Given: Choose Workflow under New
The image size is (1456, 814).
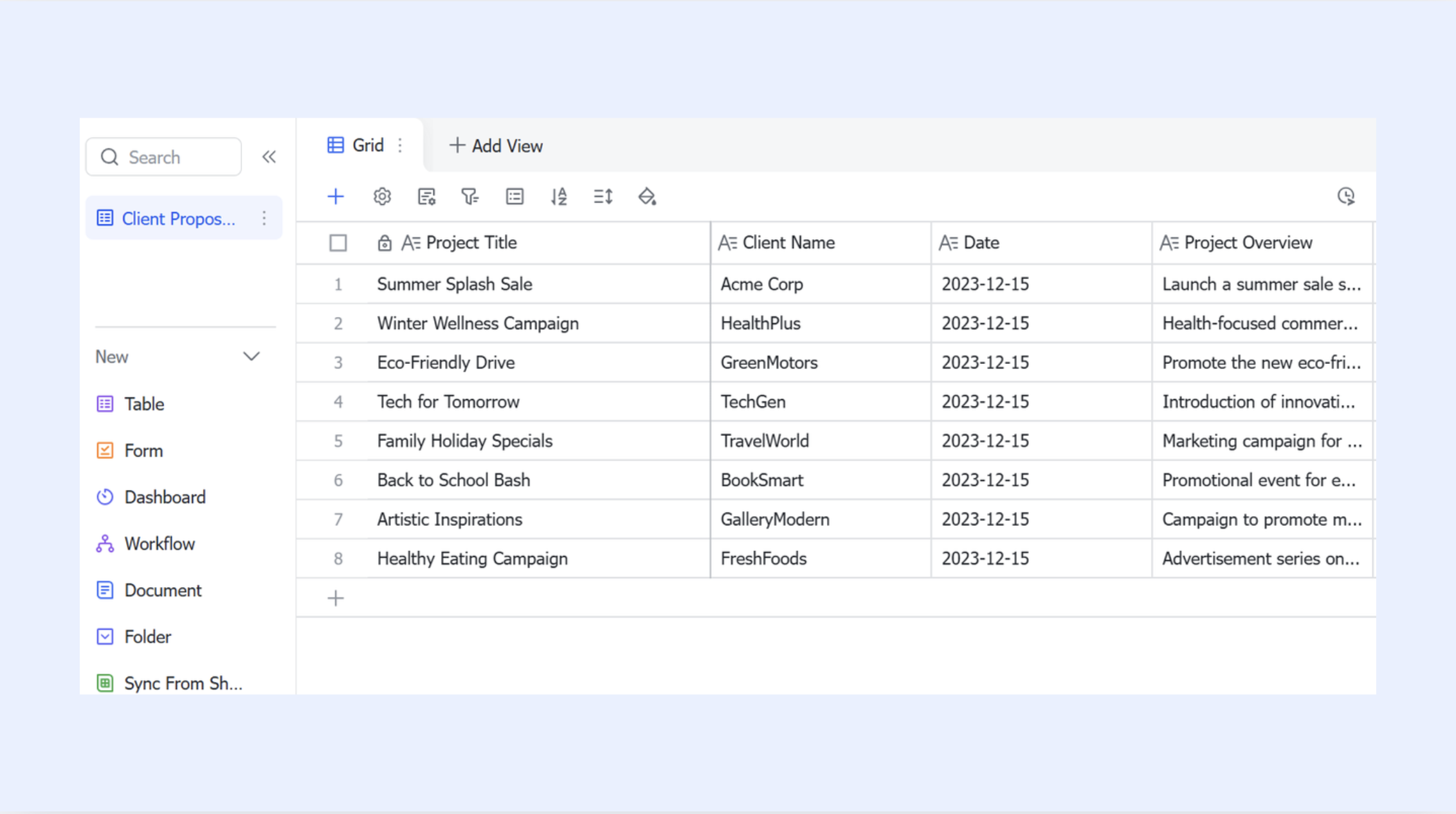Looking at the screenshot, I should click(x=159, y=543).
